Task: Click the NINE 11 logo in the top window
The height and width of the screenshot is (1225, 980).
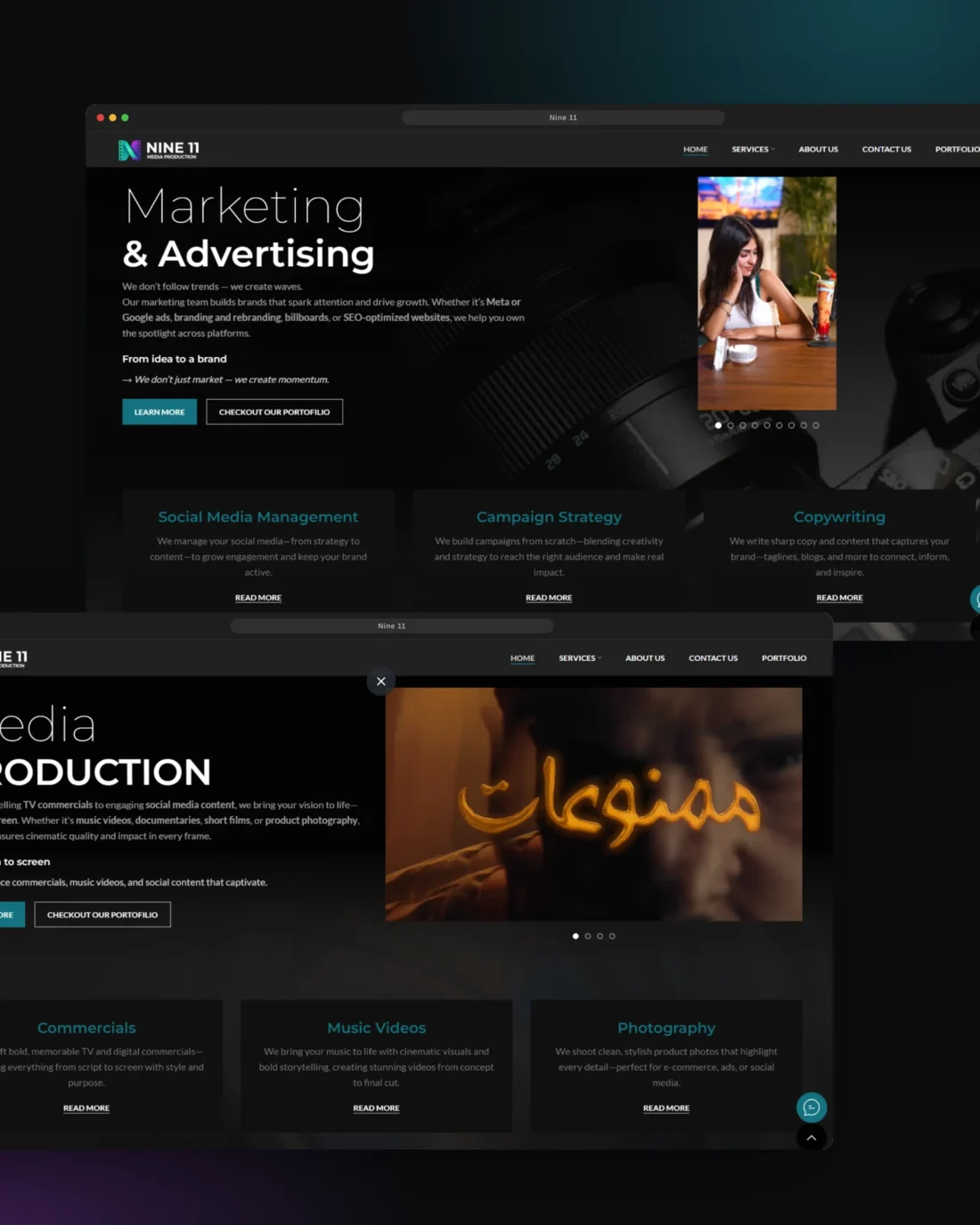Action: pos(159,150)
